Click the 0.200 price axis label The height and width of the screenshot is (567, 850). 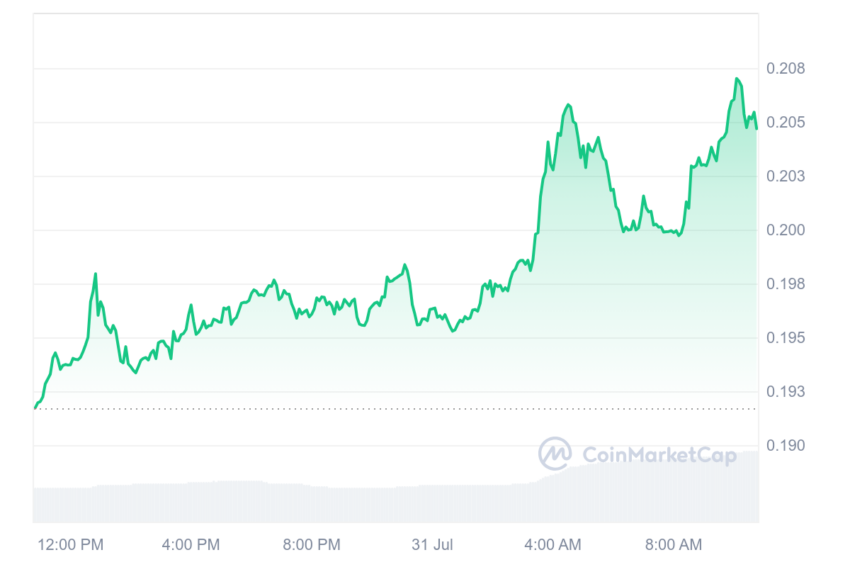[x=785, y=230]
